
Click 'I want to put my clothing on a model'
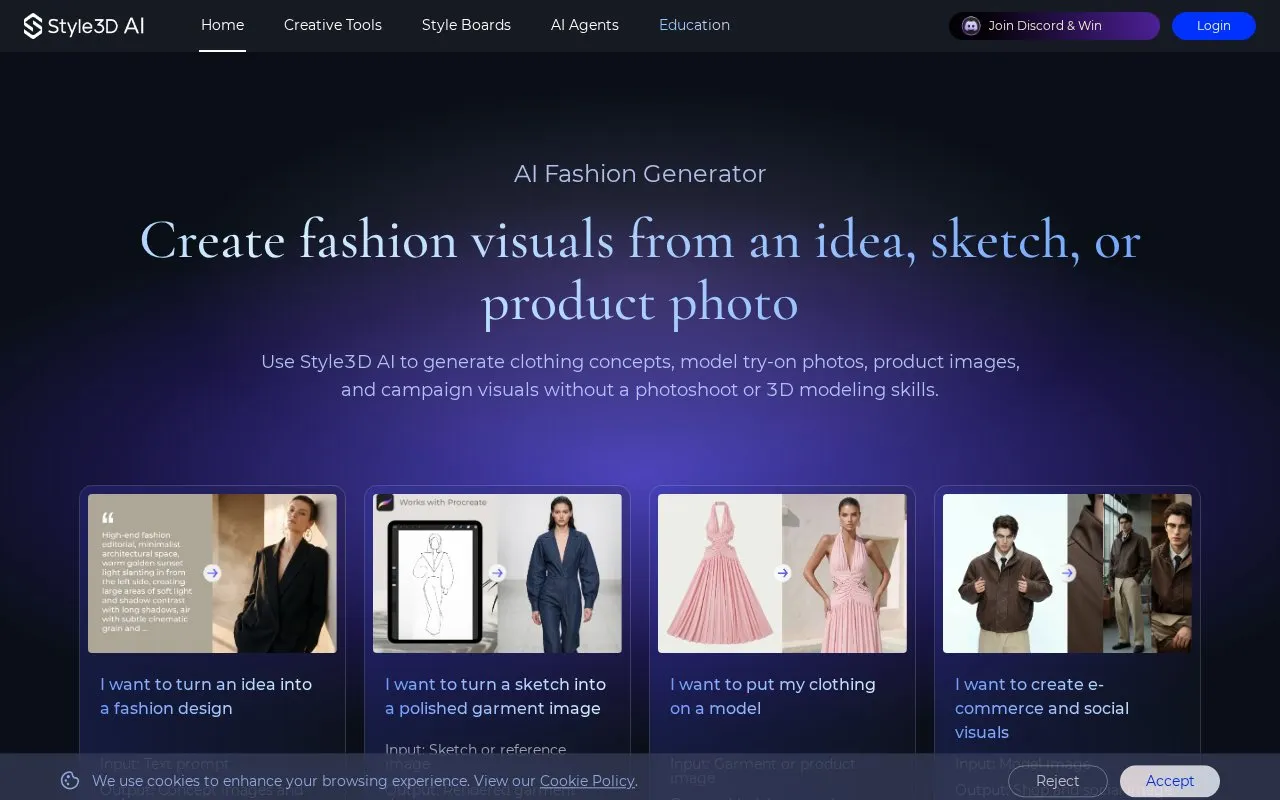point(773,697)
